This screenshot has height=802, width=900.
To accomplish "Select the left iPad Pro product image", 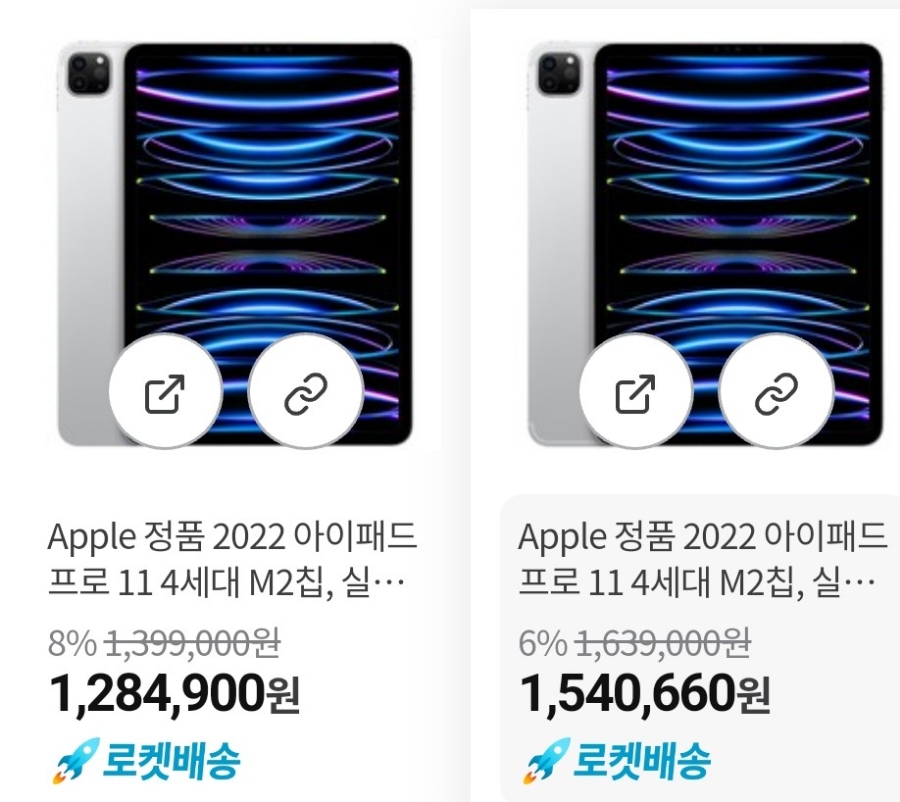I will [x=235, y=244].
